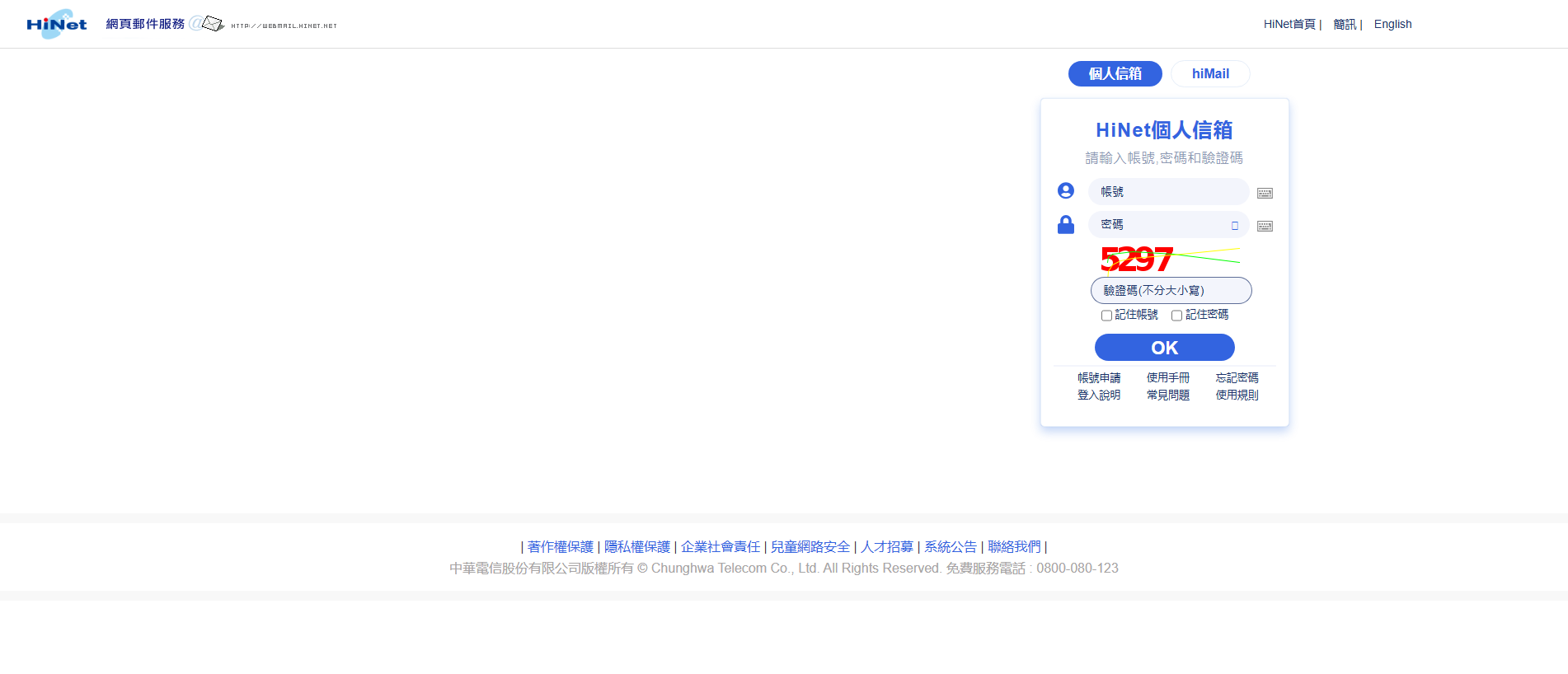
Task: Open 人才招募 footer link
Action: tap(887, 546)
